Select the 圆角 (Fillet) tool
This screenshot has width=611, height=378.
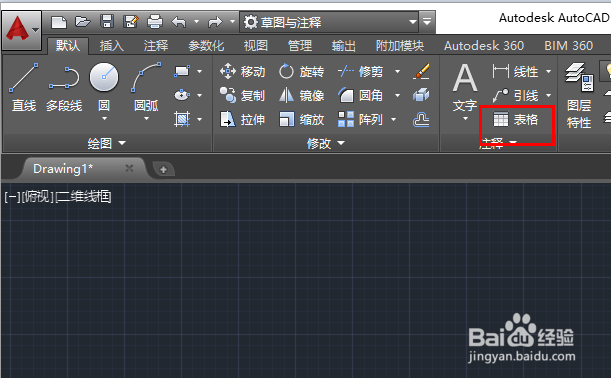tap(360, 95)
